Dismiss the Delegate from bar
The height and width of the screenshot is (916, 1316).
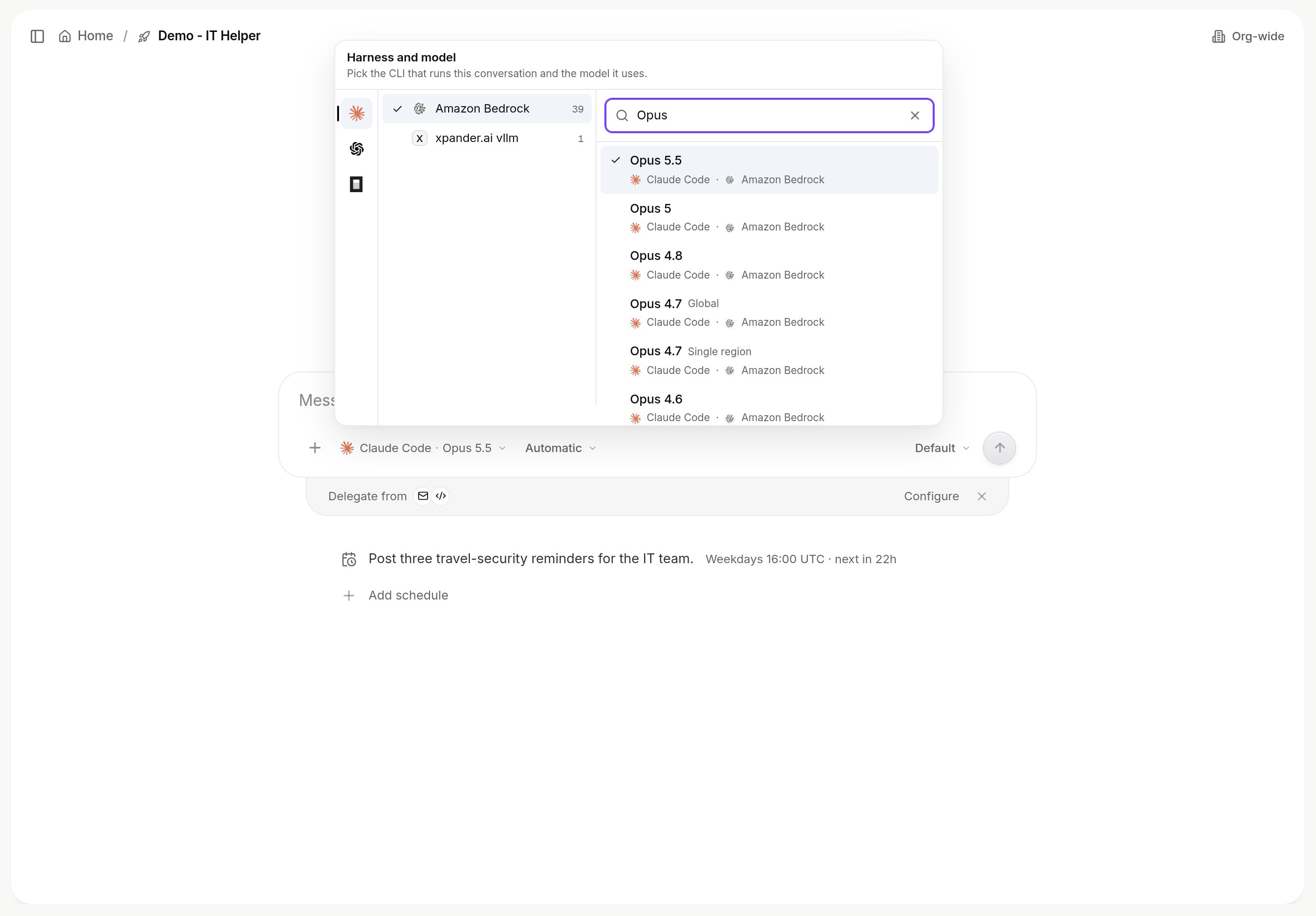click(x=982, y=496)
